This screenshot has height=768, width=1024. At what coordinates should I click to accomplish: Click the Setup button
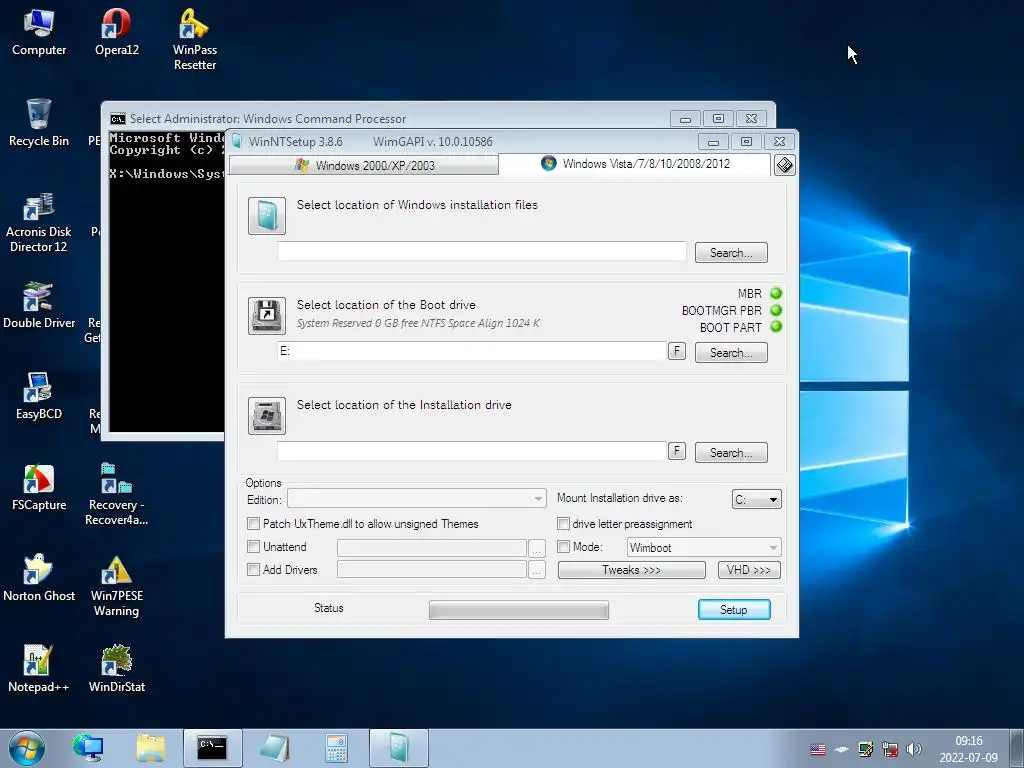(734, 609)
